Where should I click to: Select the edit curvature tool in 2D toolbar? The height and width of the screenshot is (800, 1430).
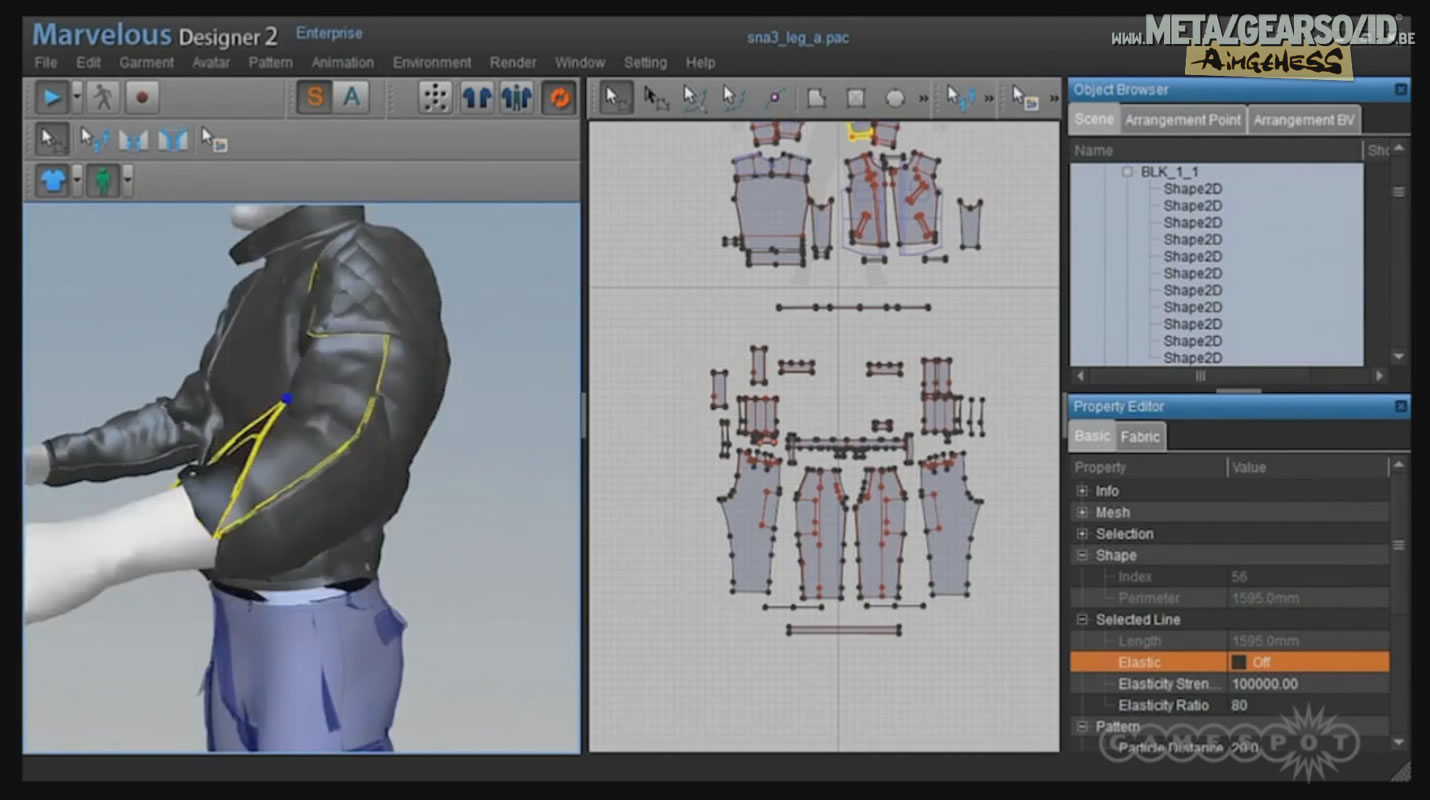point(694,98)
